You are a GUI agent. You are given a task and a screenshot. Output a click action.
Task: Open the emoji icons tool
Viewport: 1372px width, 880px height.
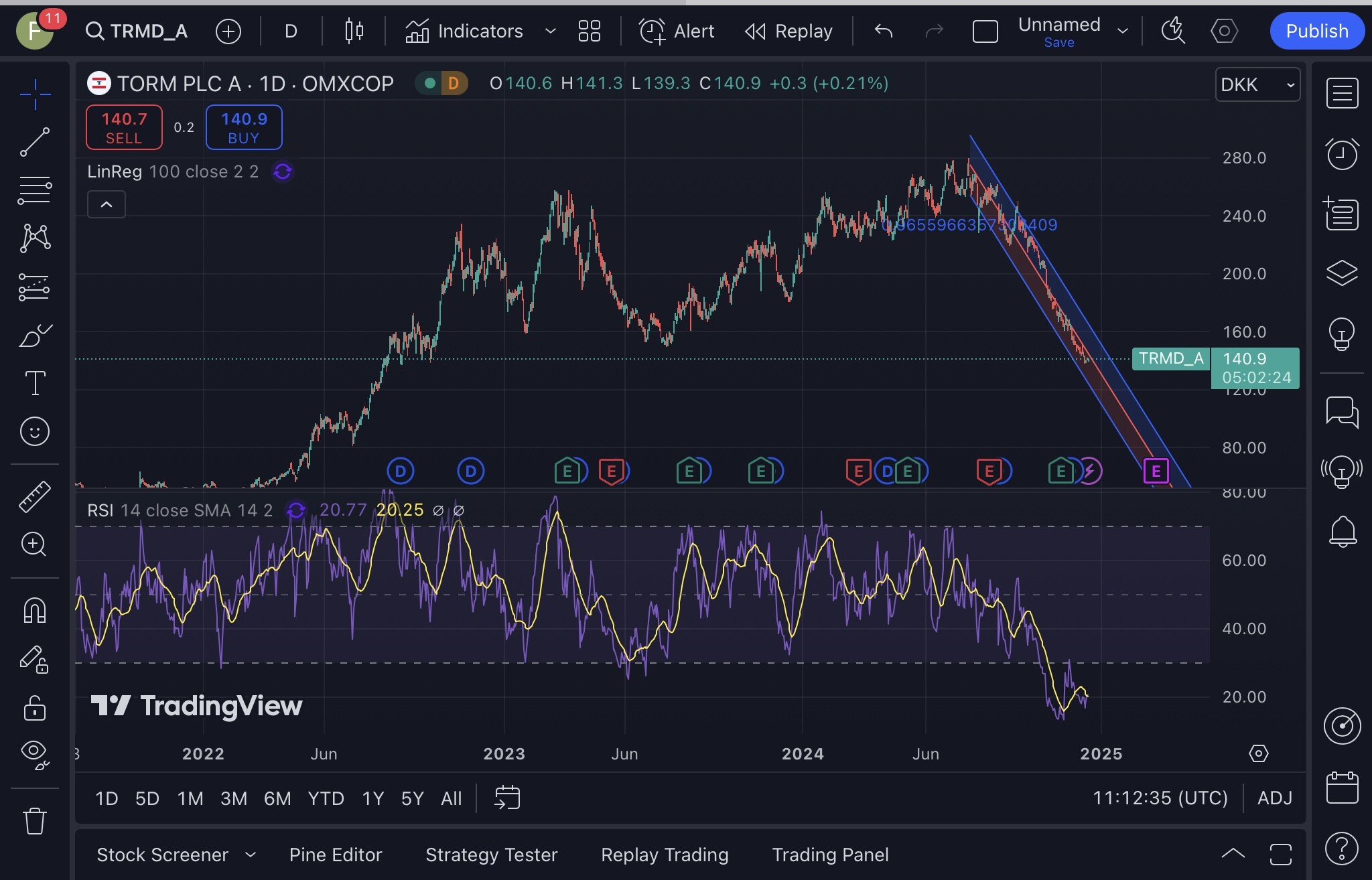coord(35,431)
